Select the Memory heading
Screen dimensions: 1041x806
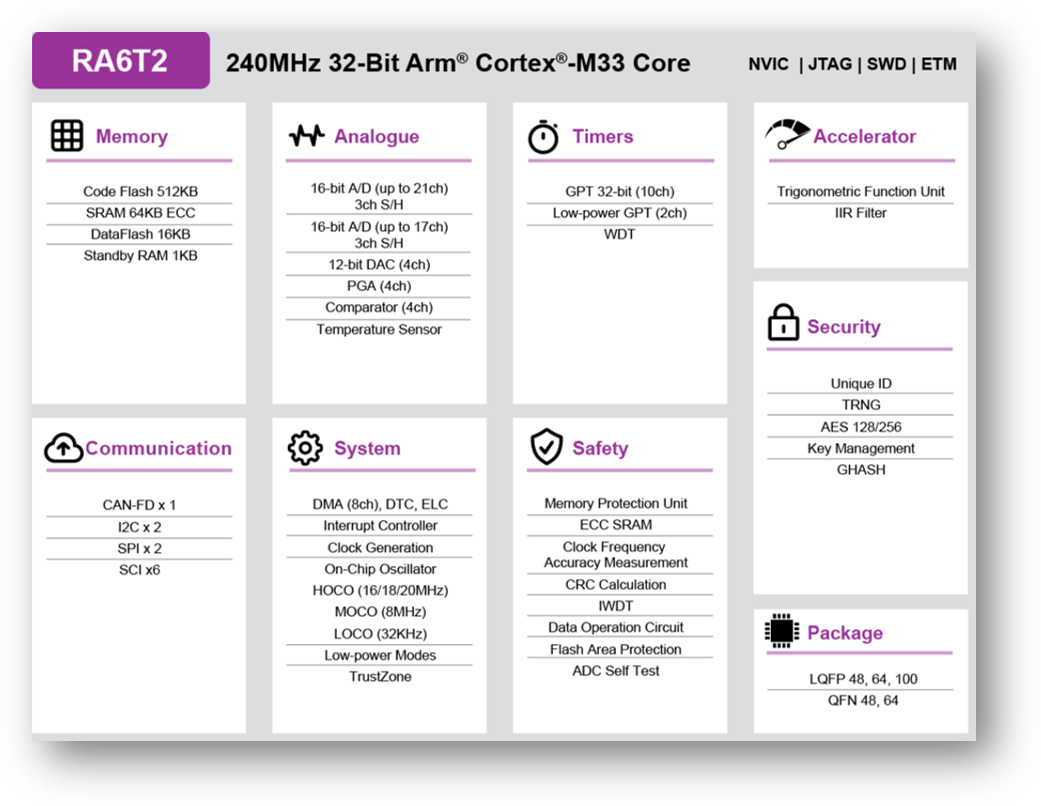(131, 136)
